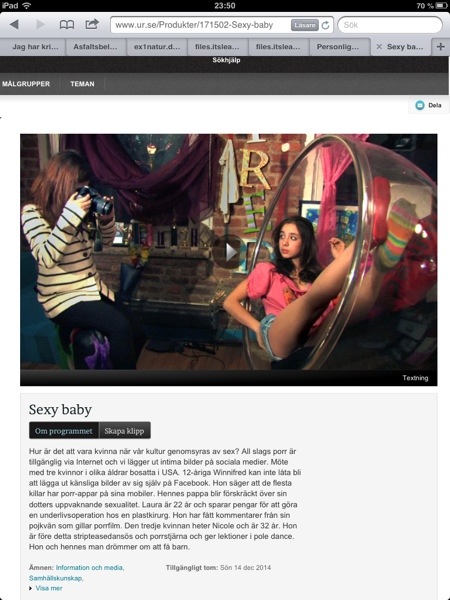Switch to the Asfaltsbel... tab
450x600 pixels.
pyautogui.click(x=95, y=47)
